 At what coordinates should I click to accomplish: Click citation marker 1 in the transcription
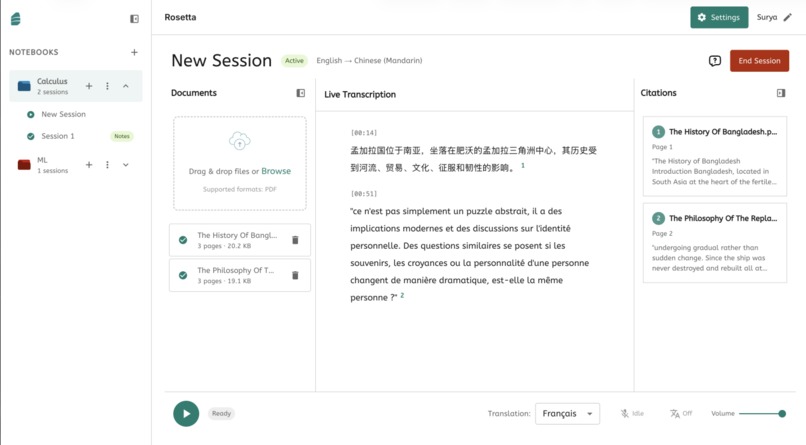tap(523, 165)
